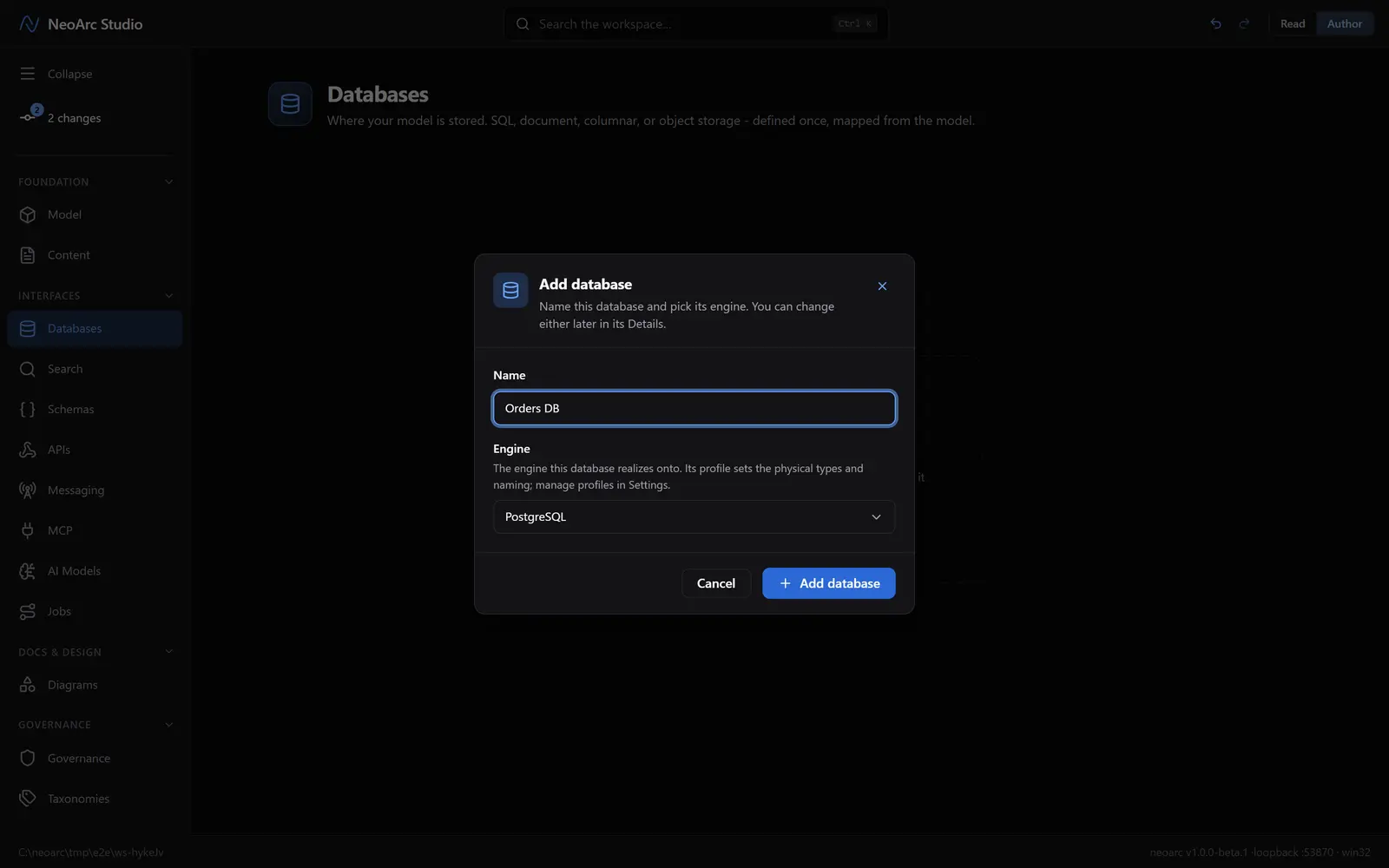Click the Databases cylinder icon in sidebar
The height and width of the screenshot is (868, 1389).
[x=28, y=329]
